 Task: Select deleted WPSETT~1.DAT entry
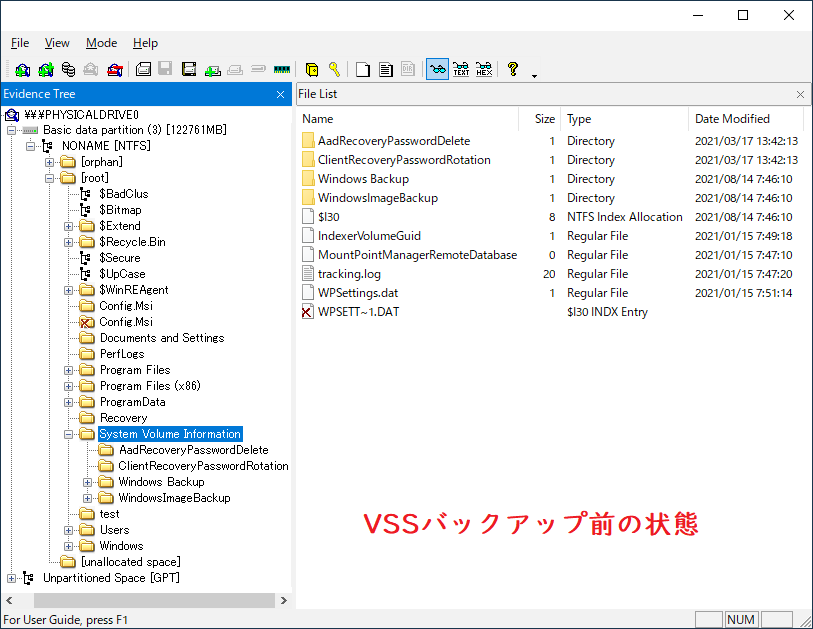click(x=358, y=312)
